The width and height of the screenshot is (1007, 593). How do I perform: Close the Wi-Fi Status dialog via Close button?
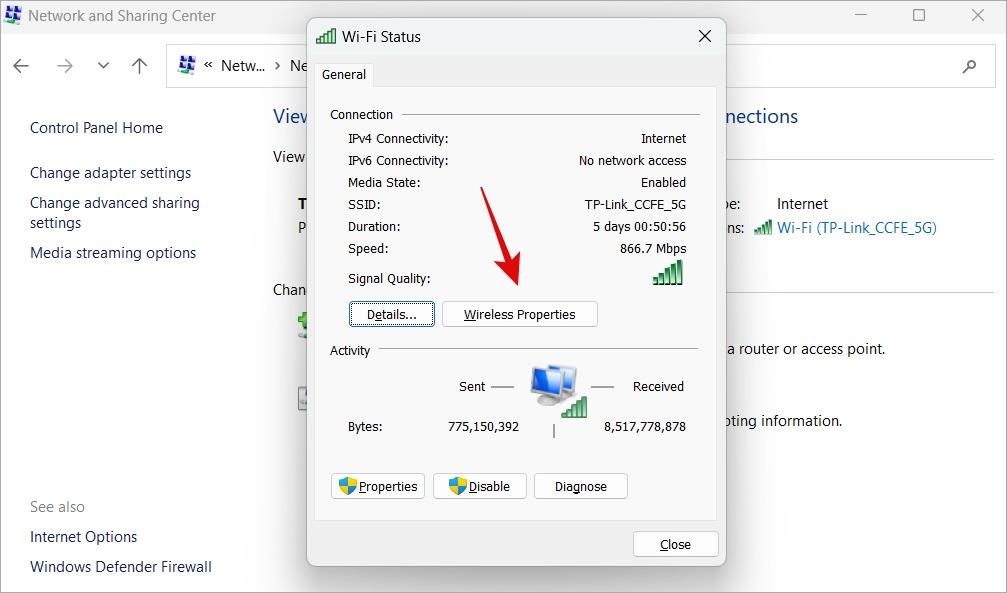coord(676,544)
